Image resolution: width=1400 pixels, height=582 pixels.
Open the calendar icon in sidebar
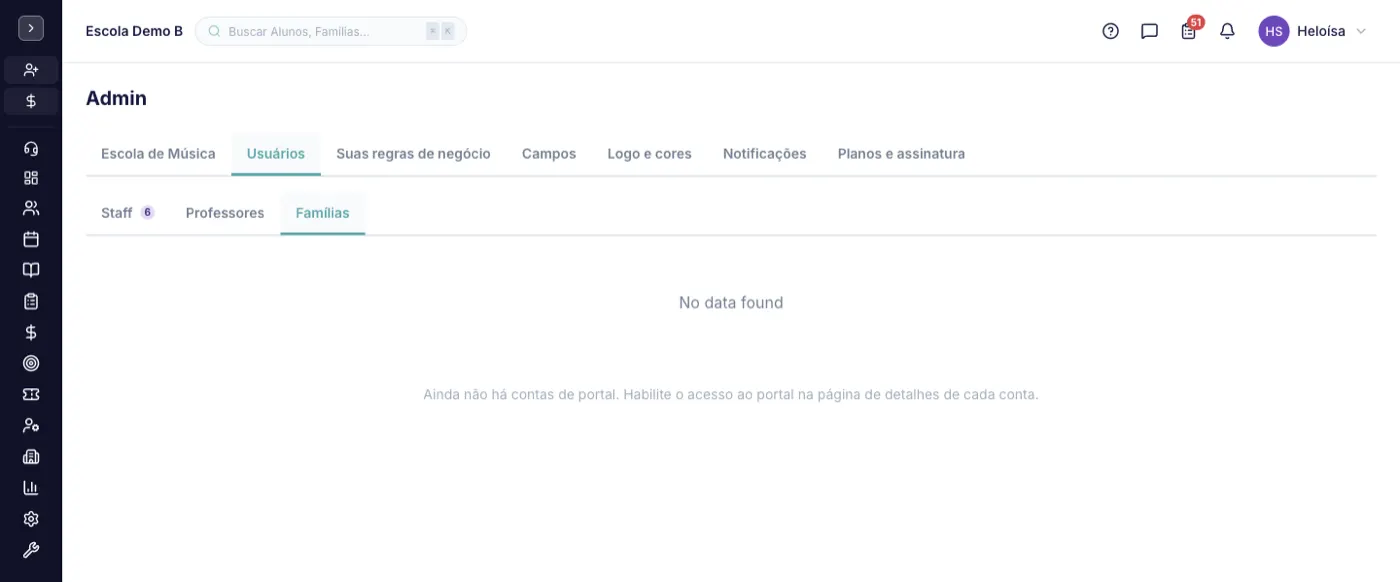(31, 239)
